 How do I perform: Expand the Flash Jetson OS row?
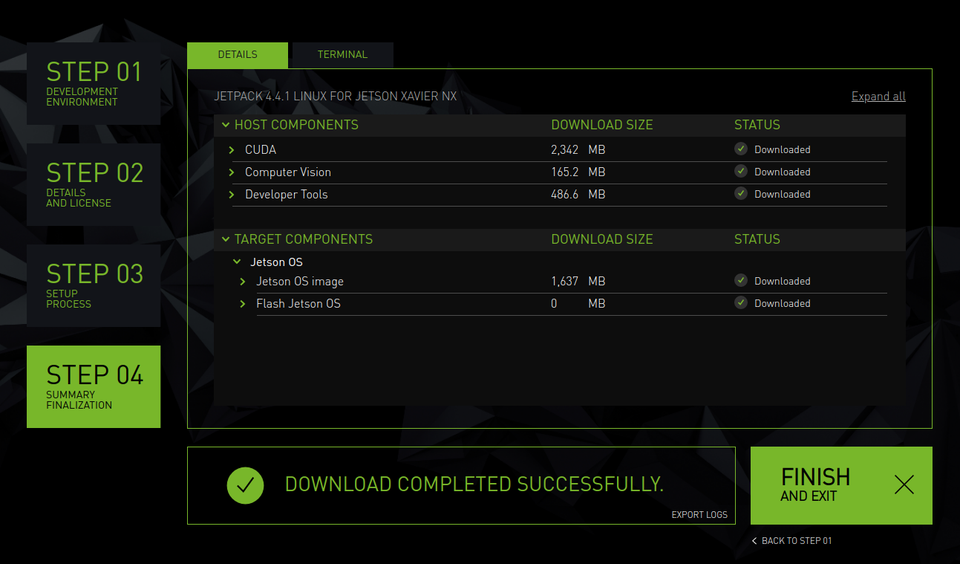[242, 304]
